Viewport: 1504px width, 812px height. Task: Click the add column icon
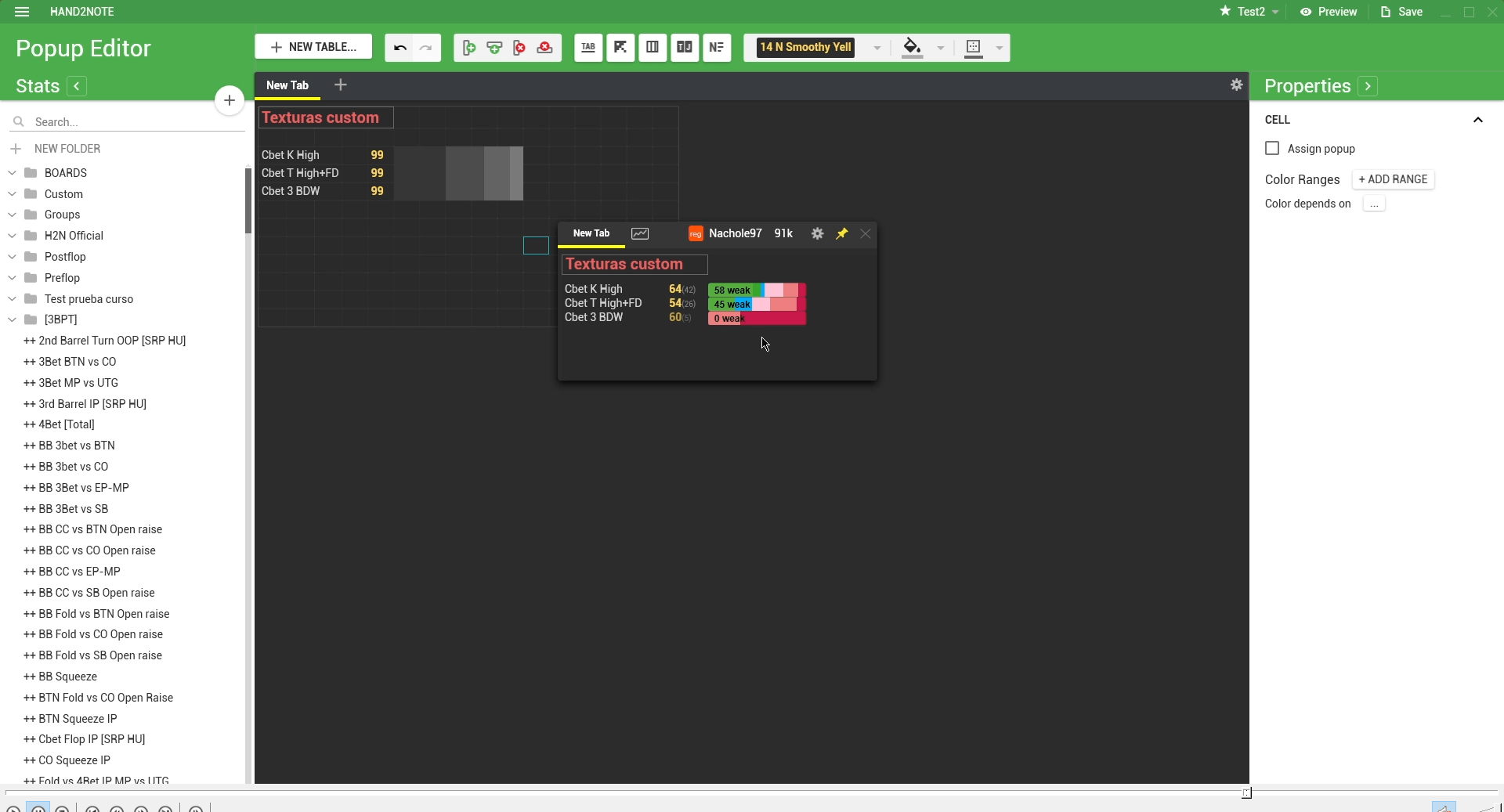click(468, 48)
